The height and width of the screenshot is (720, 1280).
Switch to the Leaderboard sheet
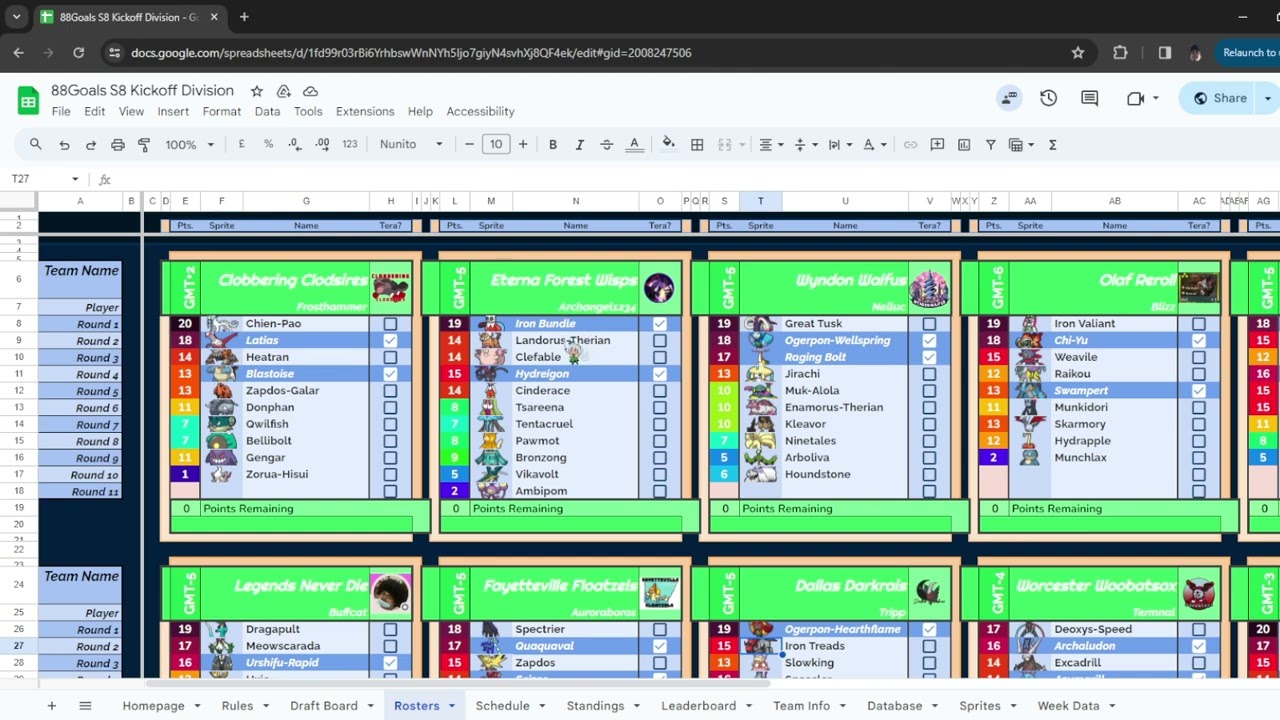(699, 706)
